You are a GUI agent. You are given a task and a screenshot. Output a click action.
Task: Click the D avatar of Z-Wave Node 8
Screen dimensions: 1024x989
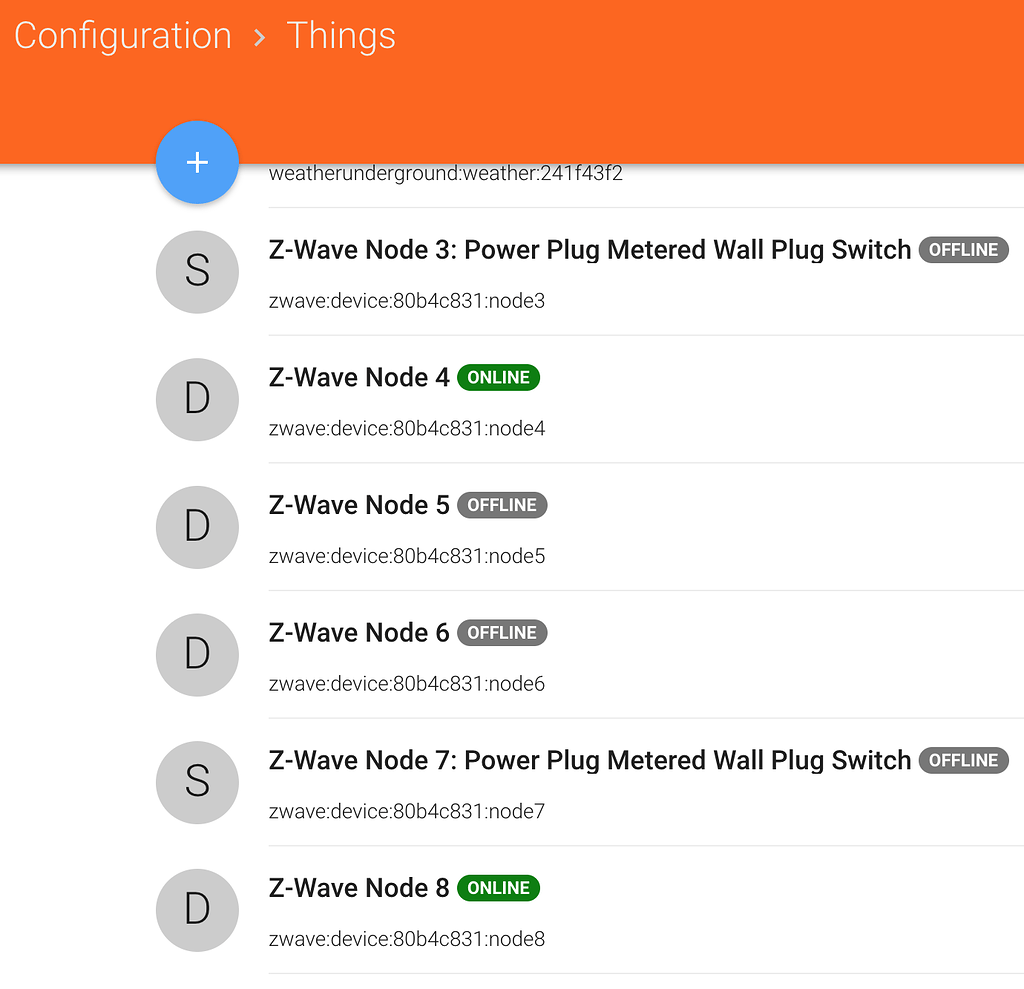197,910
